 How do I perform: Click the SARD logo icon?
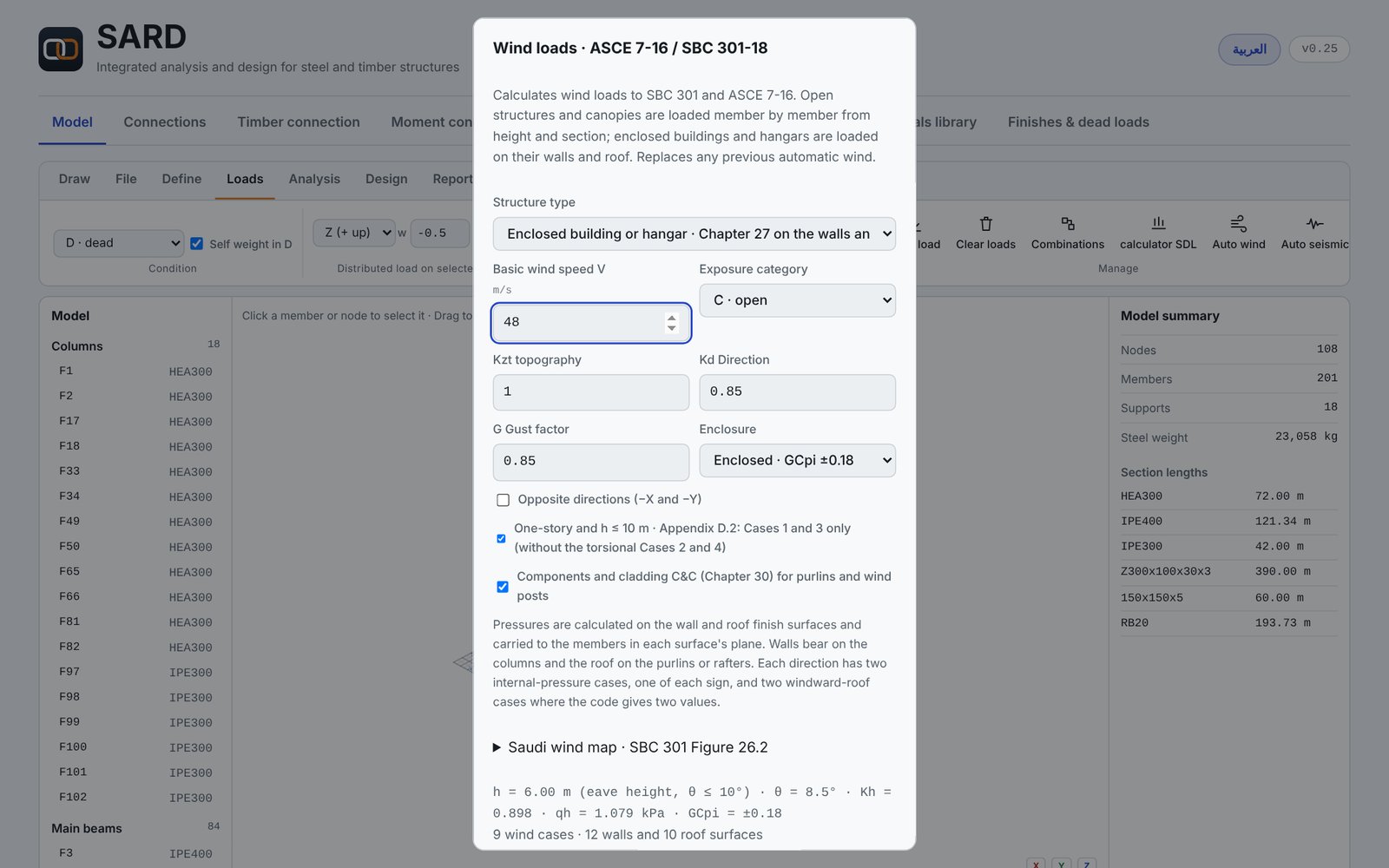[x=61, y=49]
